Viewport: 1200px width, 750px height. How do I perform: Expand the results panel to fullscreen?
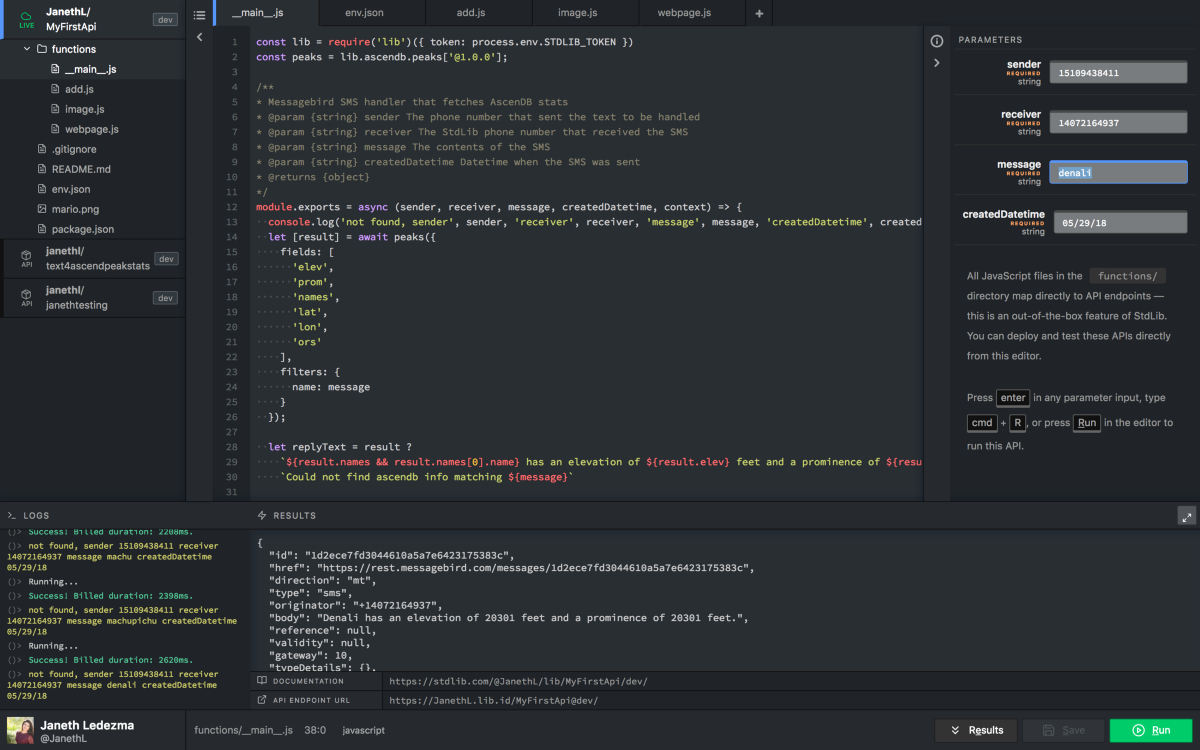coord(1187,516)
